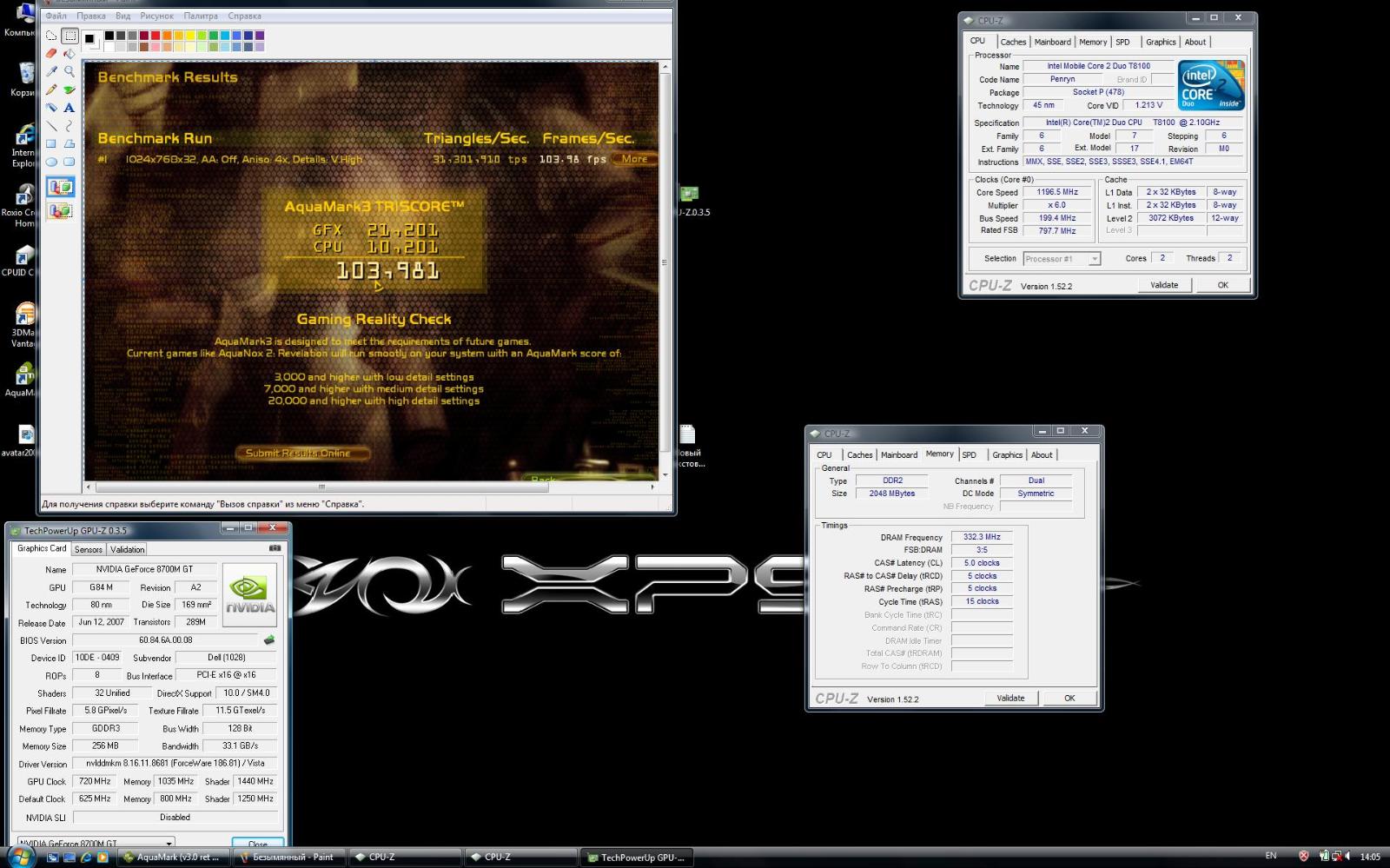Screen dimensions: 1390x868
Task: Click the Paint vertical scrollbar down arrow
Action: (x=665, y=475)
